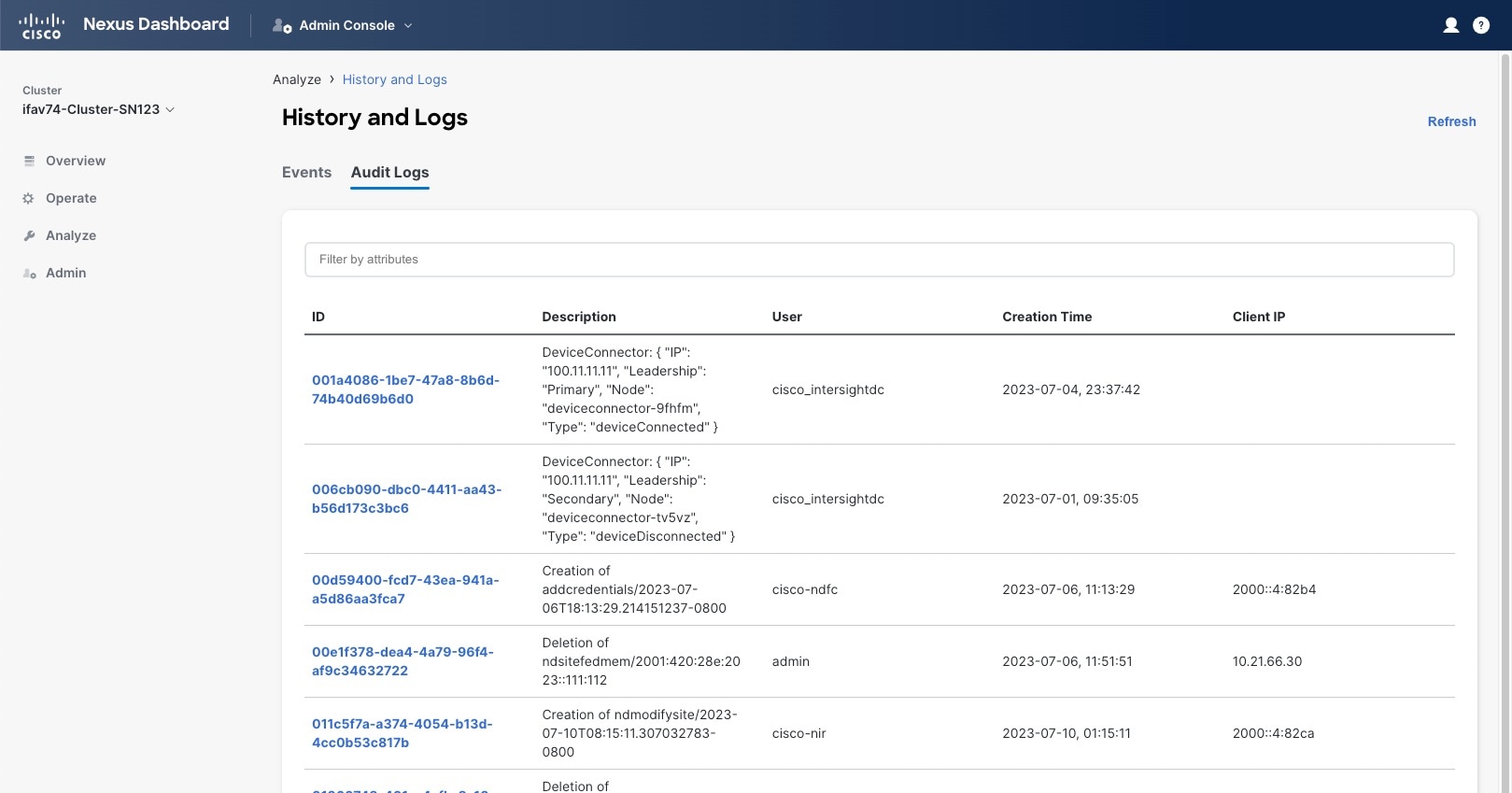Image resolution: width=1512 pixels, height=793 pixels.
Task: Click the Cisco logo
Action: point(41,25)
